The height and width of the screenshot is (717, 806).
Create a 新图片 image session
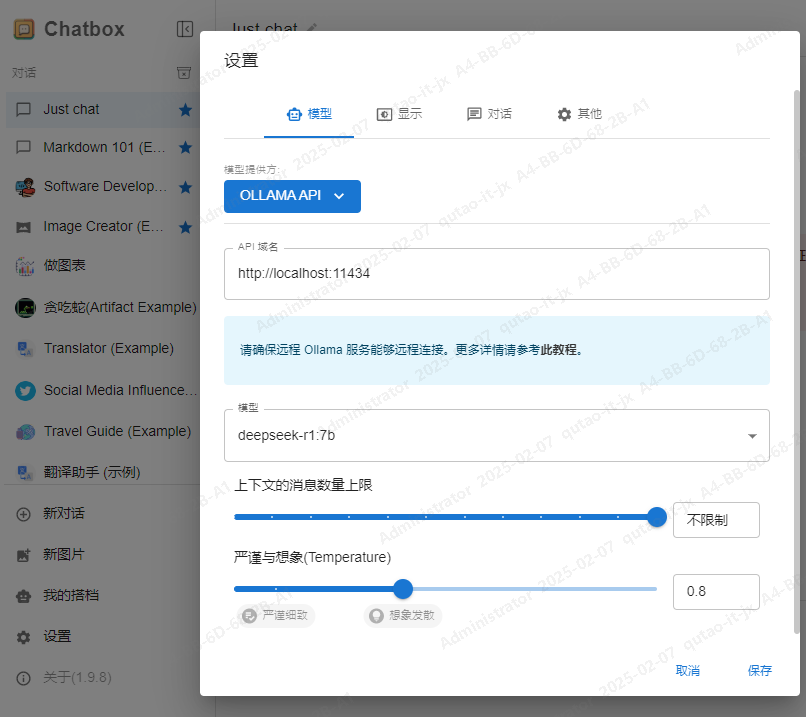tap(103, 555)
